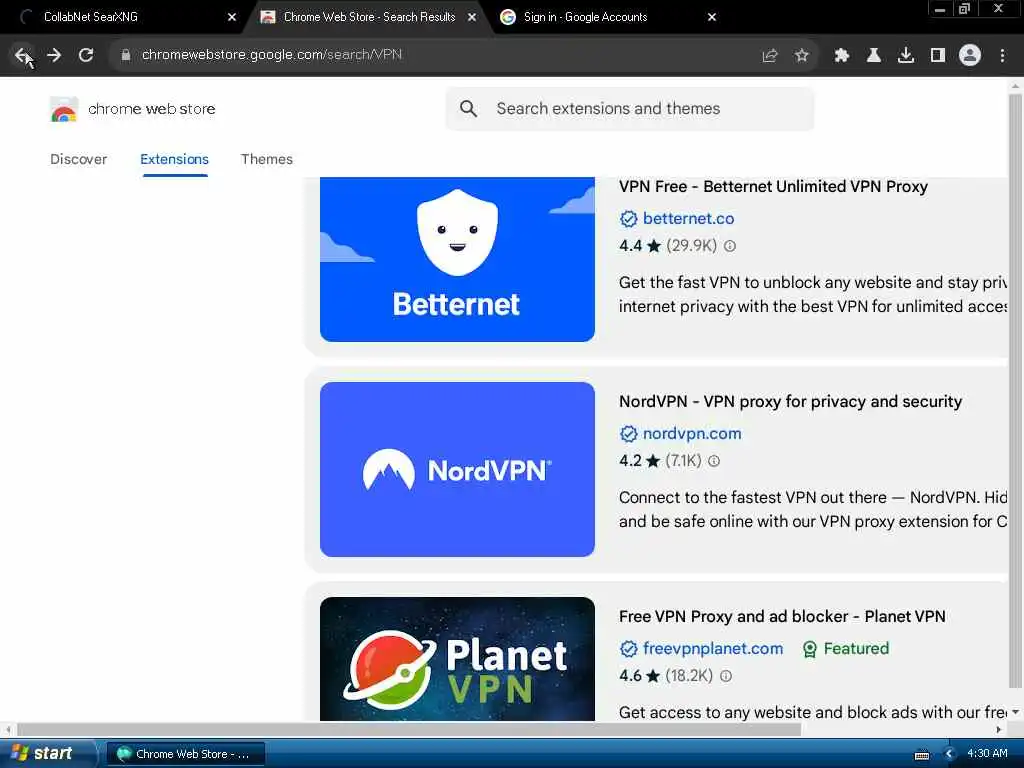The height and width of the screenshot is (768, 1024).
Task: Click the NordVPN description starting 'Connect to the fastest'
Action: tap(812, 509)
